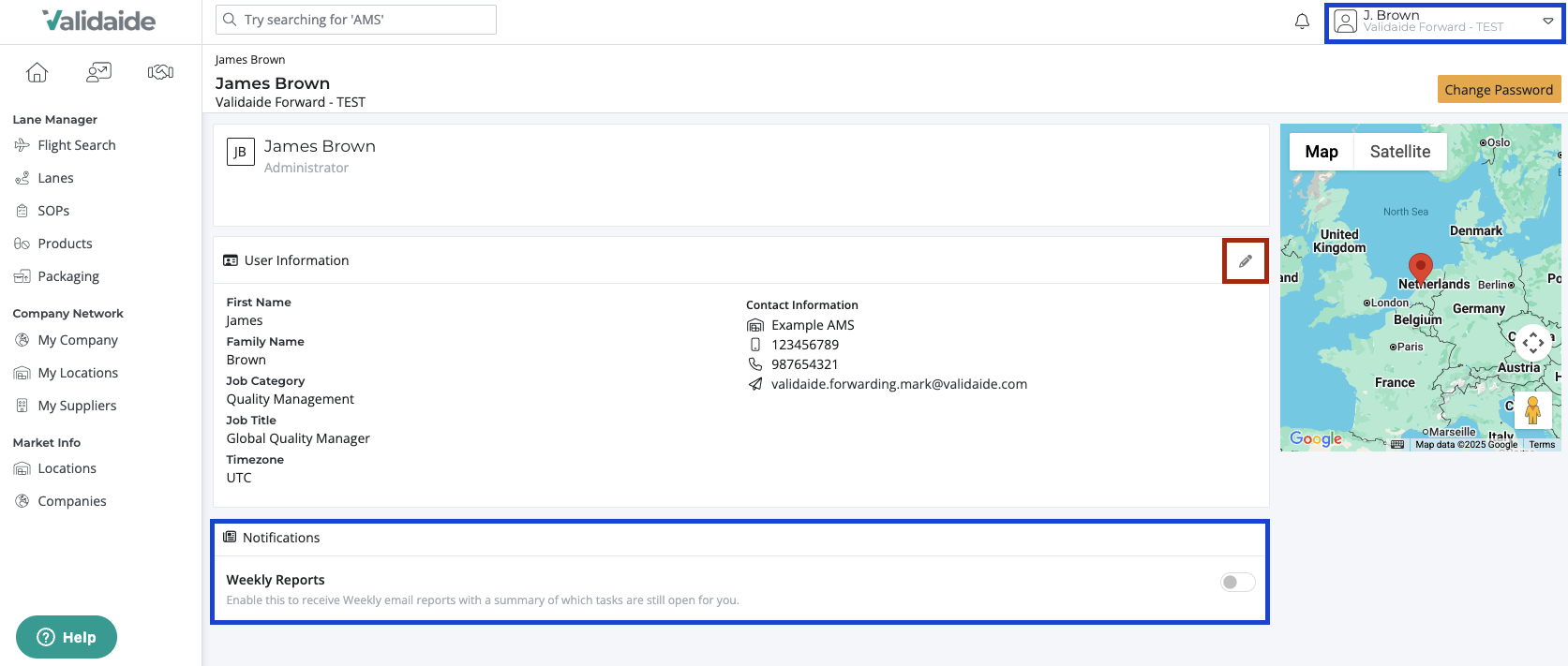The width and height of the screenshot is (1568, 666).
Task: Open the map Terms link
Action: (x=1542, y=445)
